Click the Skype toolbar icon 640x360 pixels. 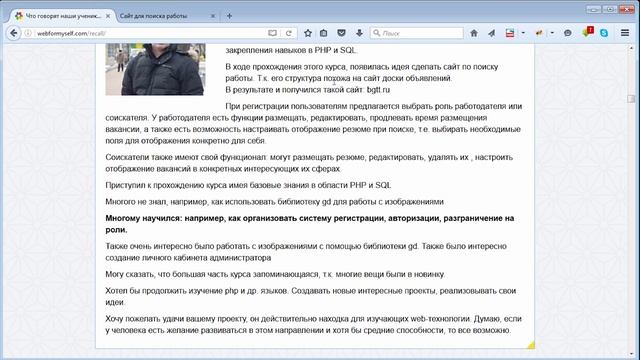click(x=604, y=33)
